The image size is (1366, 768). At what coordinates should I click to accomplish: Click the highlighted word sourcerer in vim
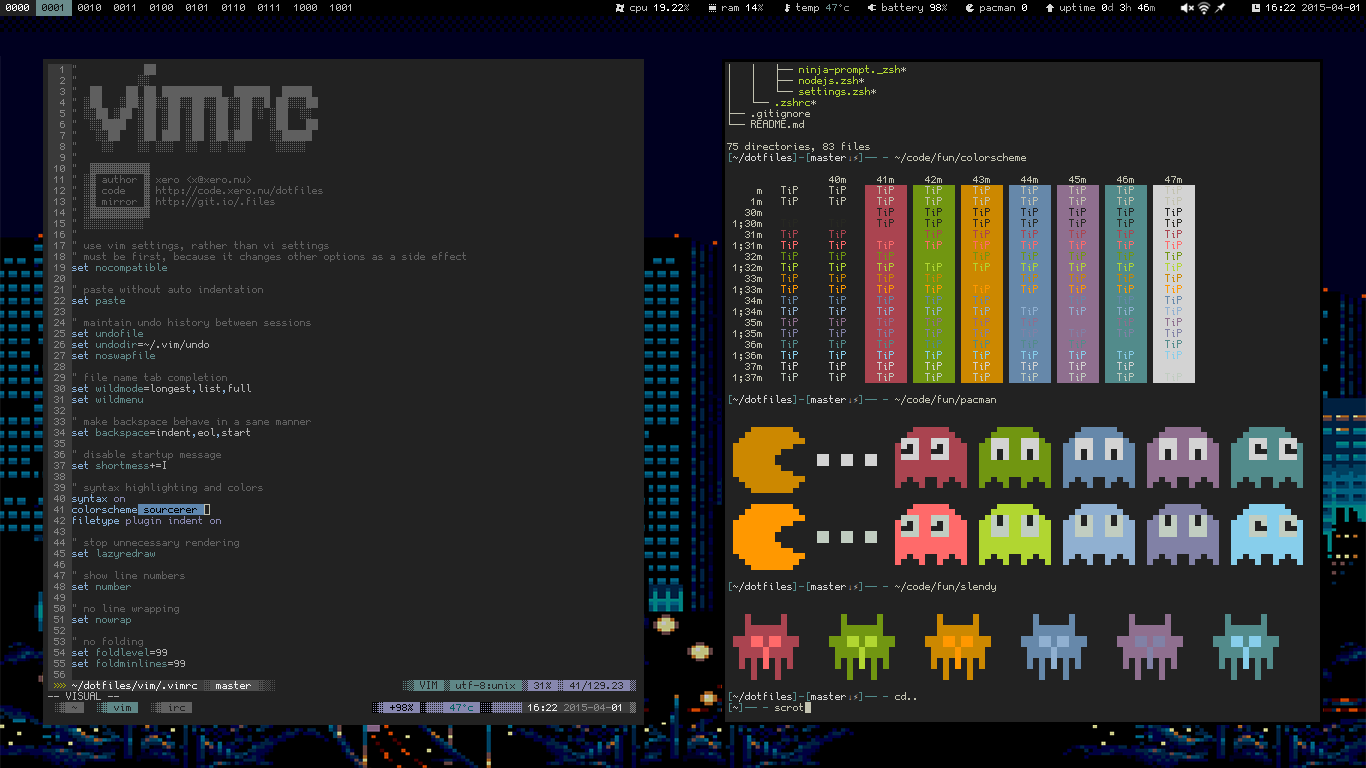tap(170, 510)
